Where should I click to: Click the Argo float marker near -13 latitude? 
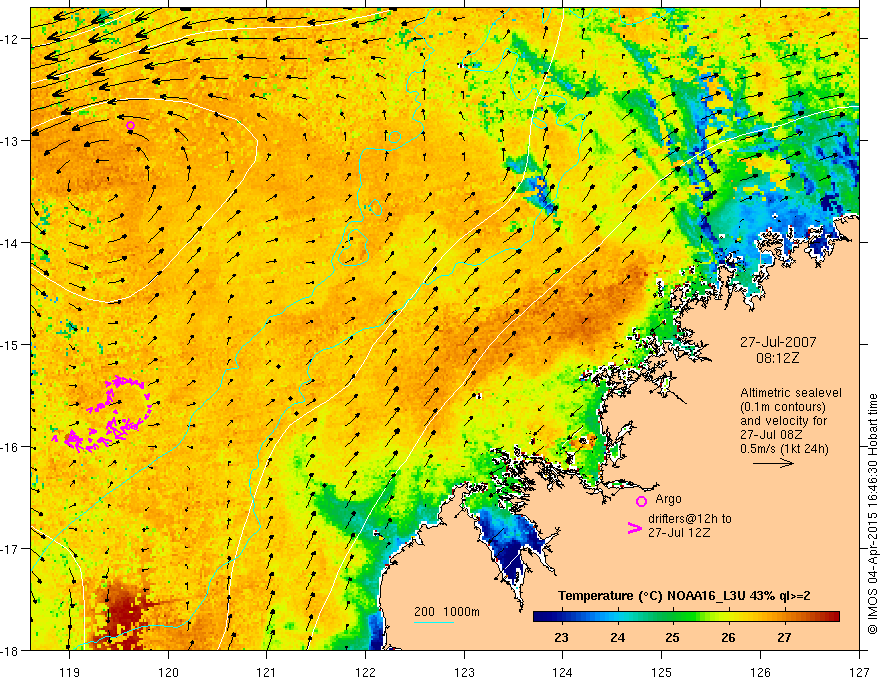[x=130, y=125]
